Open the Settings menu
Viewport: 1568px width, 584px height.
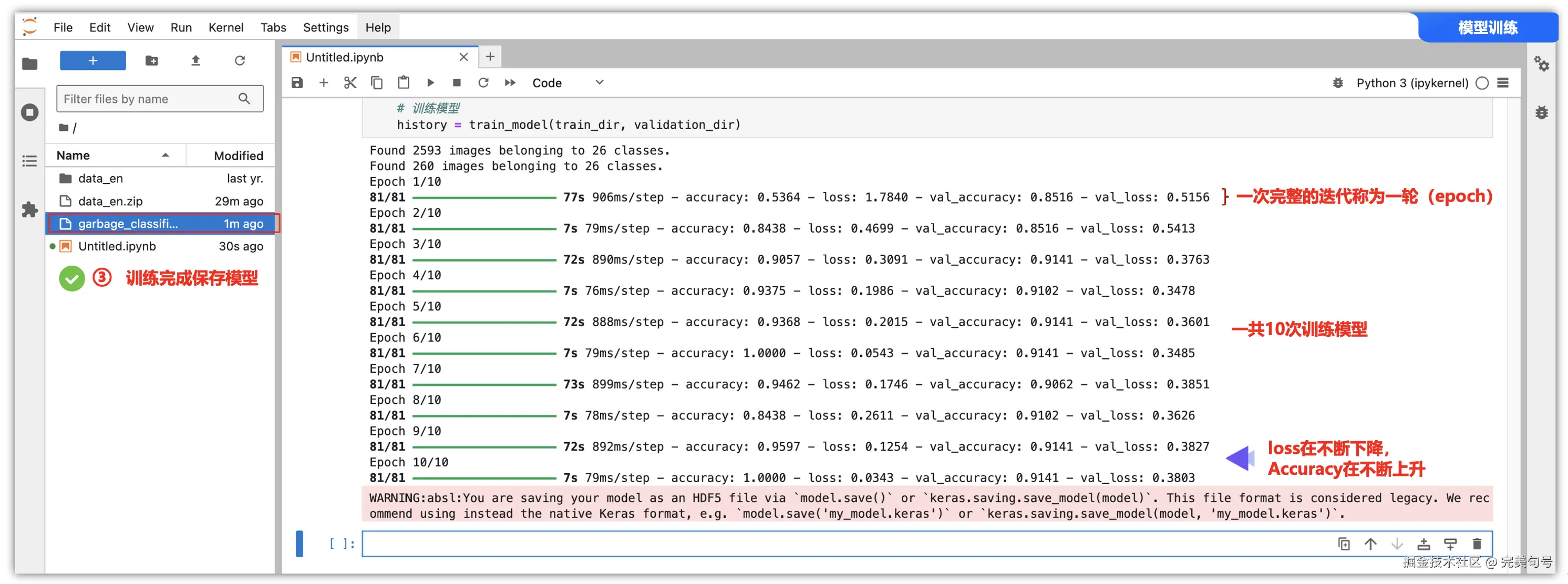326,27
